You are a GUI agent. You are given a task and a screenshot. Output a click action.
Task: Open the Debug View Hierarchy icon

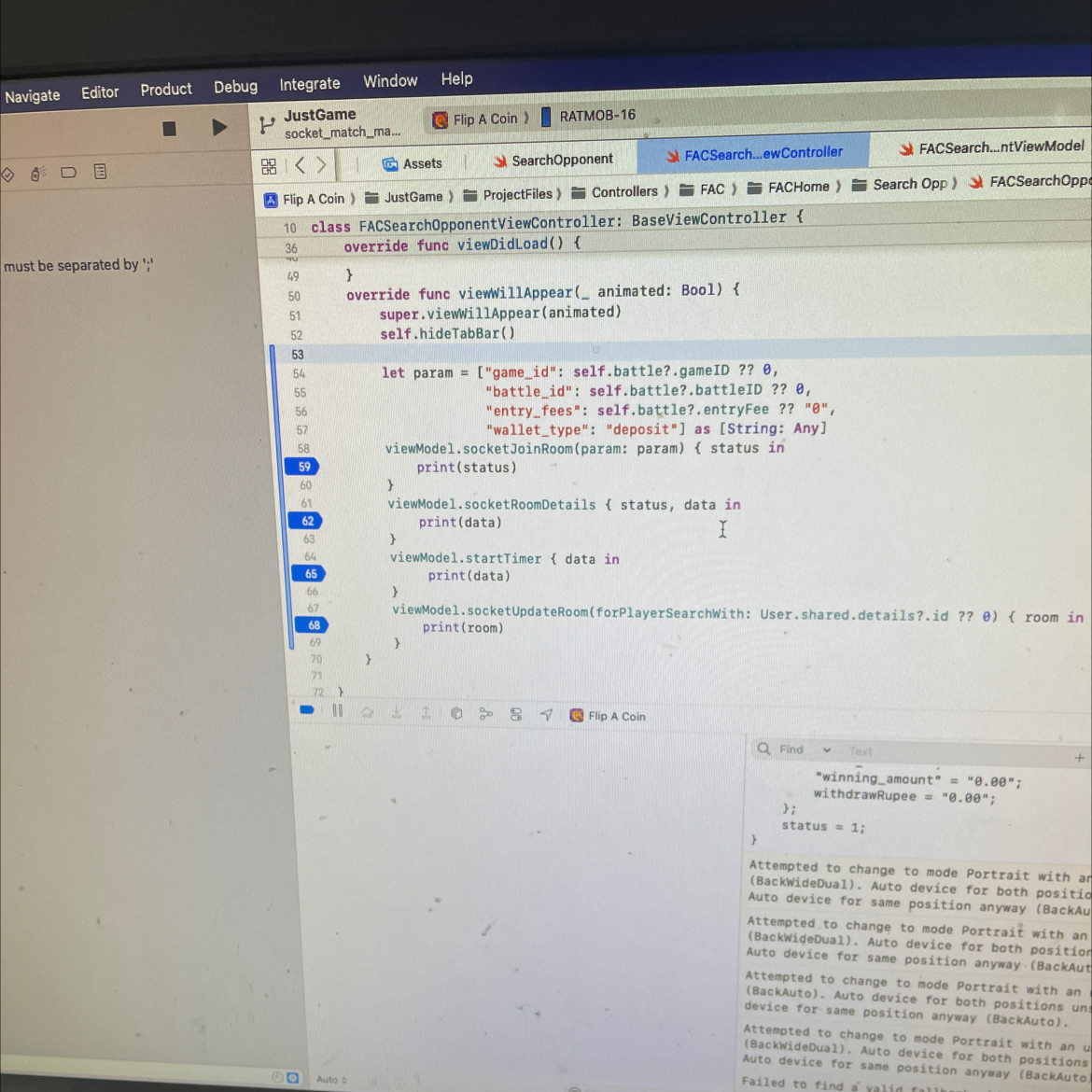[x=456, y=713]
